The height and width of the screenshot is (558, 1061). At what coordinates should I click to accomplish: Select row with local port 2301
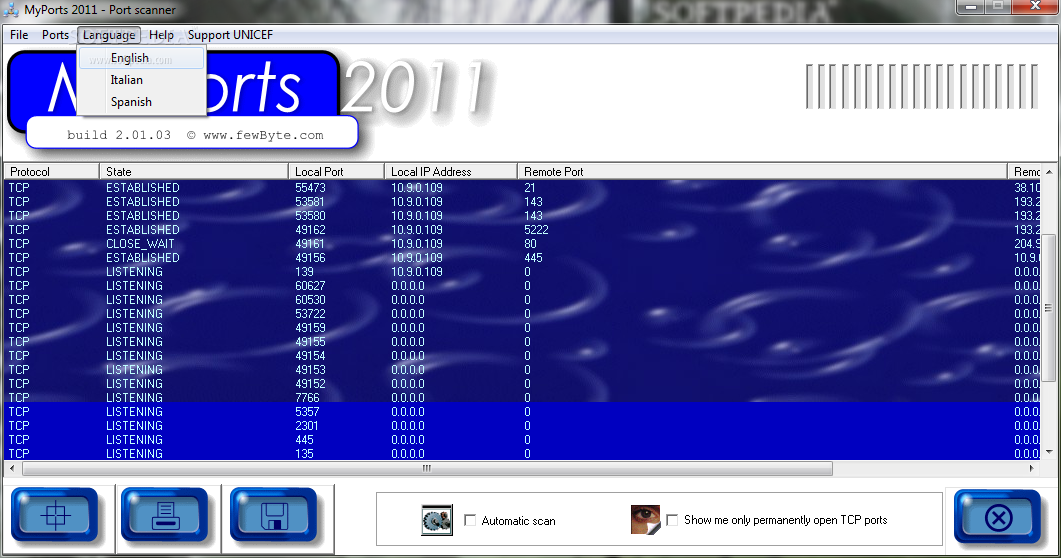[523, 425]
